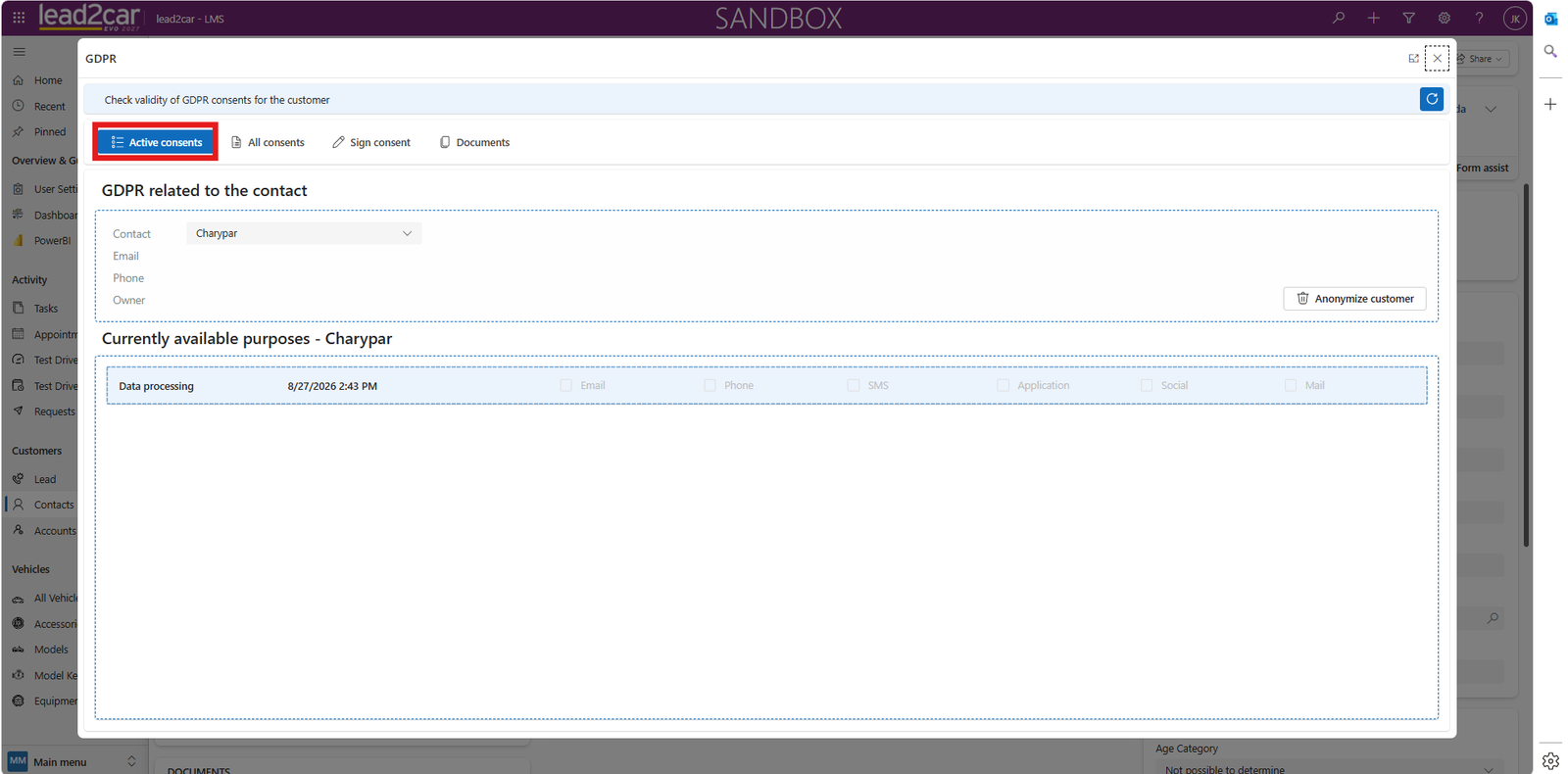This screenshot has width=1568, height=774.
Task: Click the search magnifier in top bar
Action: point(1339,18)
